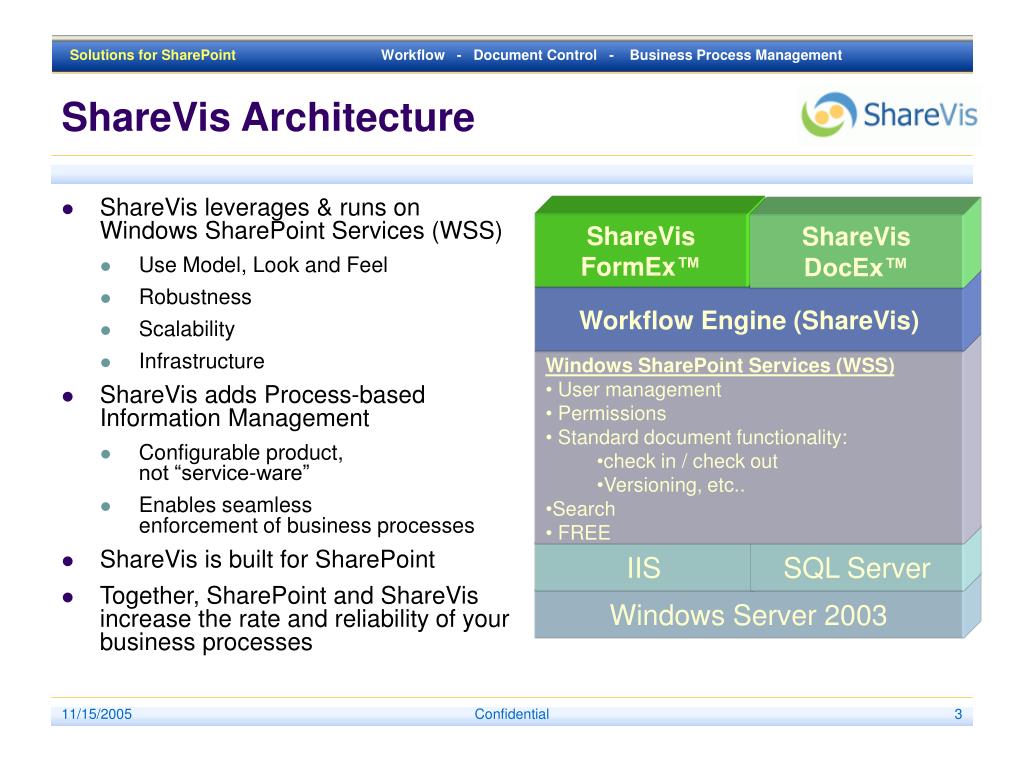Click the Windows Server 2003 block
1024x768 pixels.
tap(748, 615)
